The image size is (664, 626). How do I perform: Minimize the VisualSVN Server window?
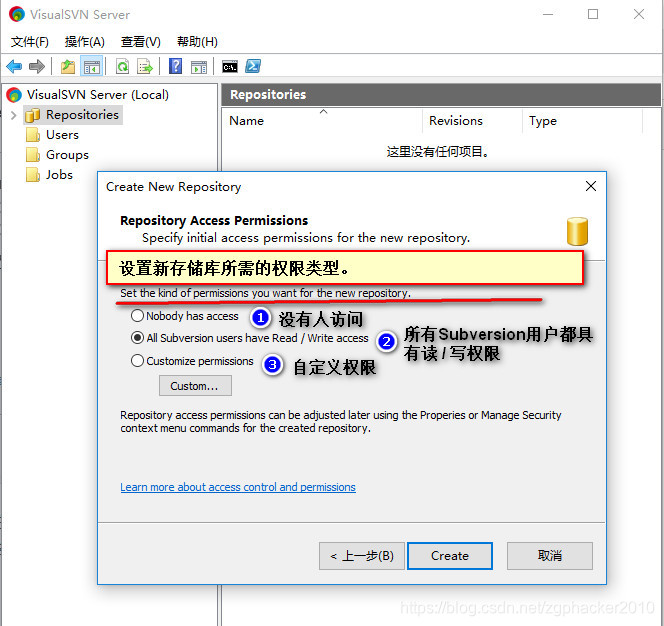[x=548, y=14]
